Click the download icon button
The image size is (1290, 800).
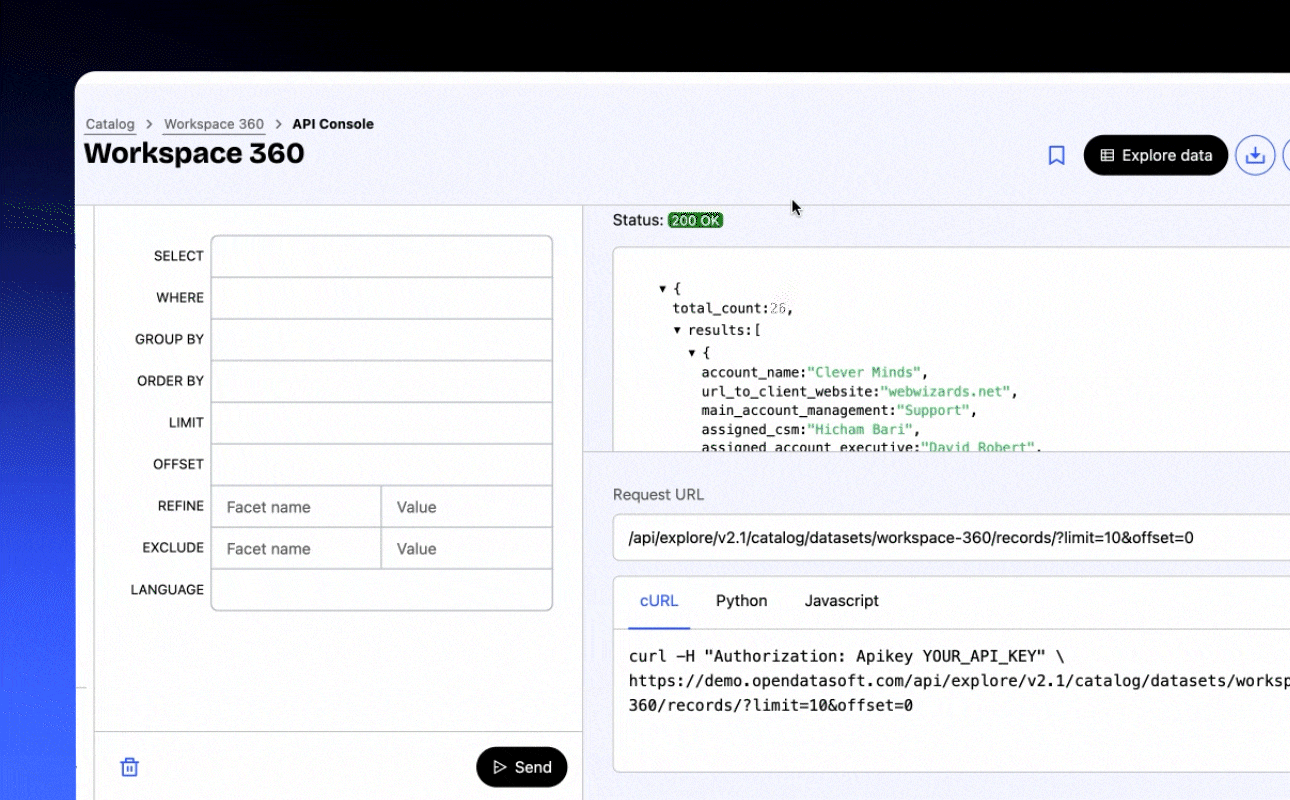click(1255, 155)
